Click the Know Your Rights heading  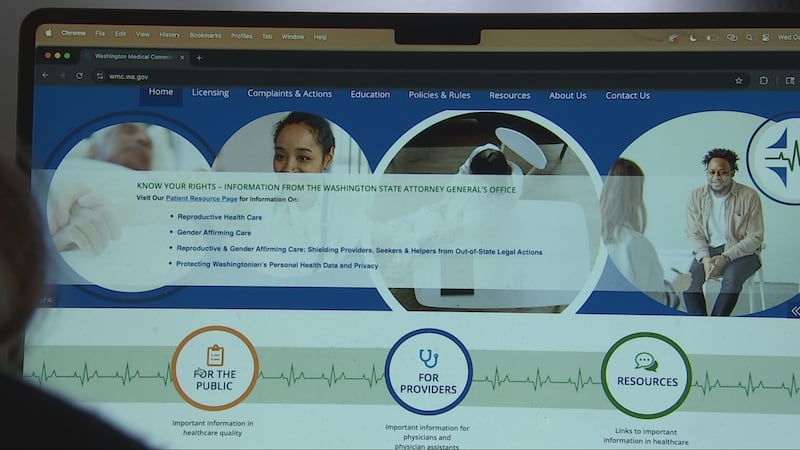pos(326,188)
